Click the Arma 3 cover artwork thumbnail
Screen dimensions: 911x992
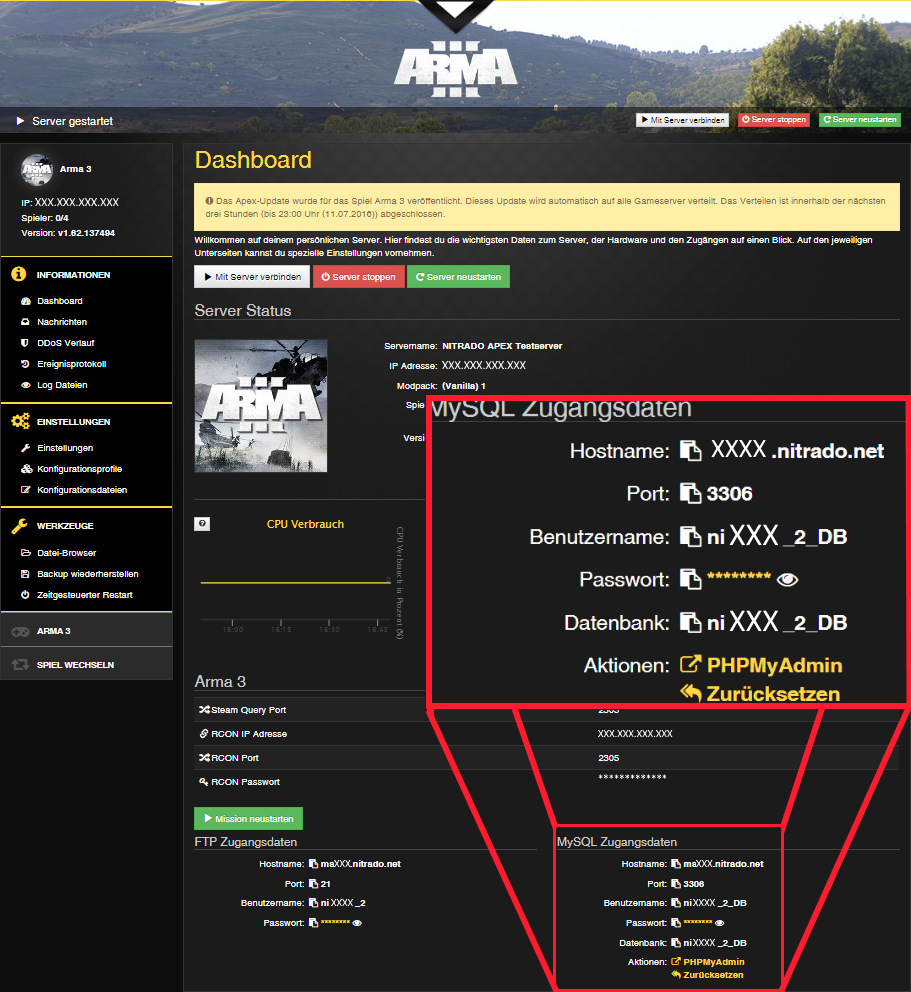pyautogui.click(x=261, y=406)
